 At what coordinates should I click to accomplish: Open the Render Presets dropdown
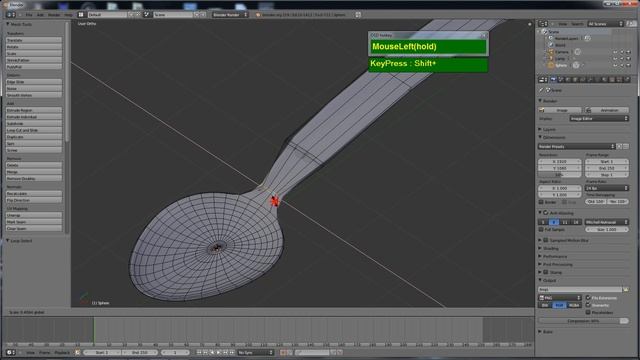coord(576,146)
